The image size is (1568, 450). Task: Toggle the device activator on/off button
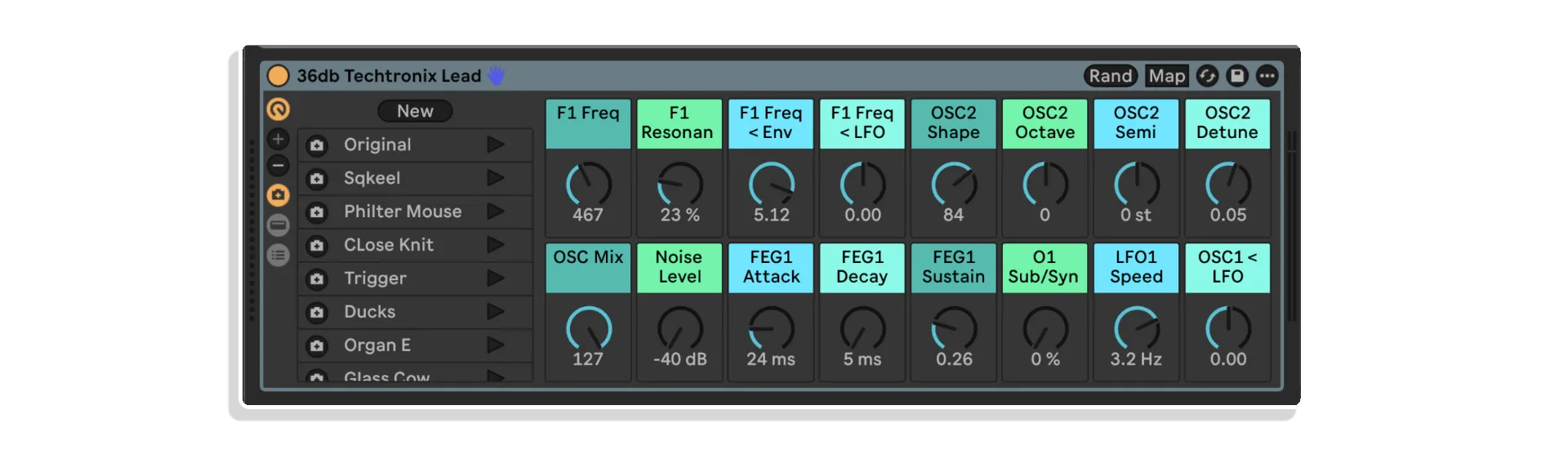coord(278,76)
